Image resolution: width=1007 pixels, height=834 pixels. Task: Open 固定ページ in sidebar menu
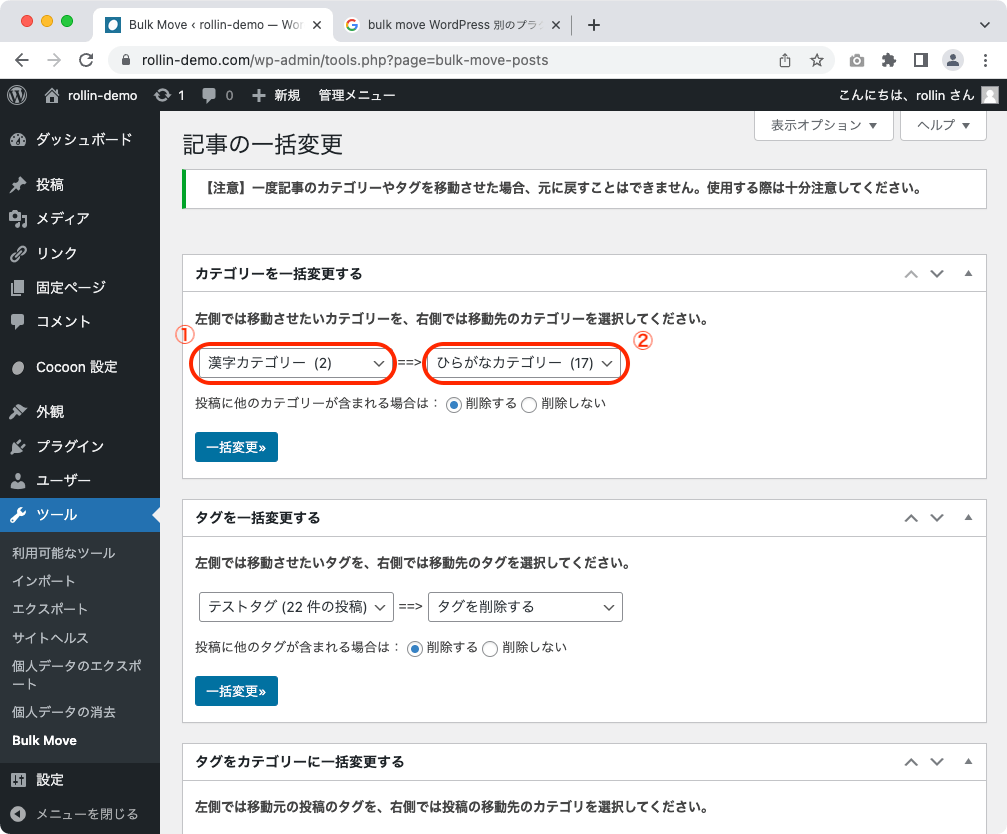[x=80, y=288]
